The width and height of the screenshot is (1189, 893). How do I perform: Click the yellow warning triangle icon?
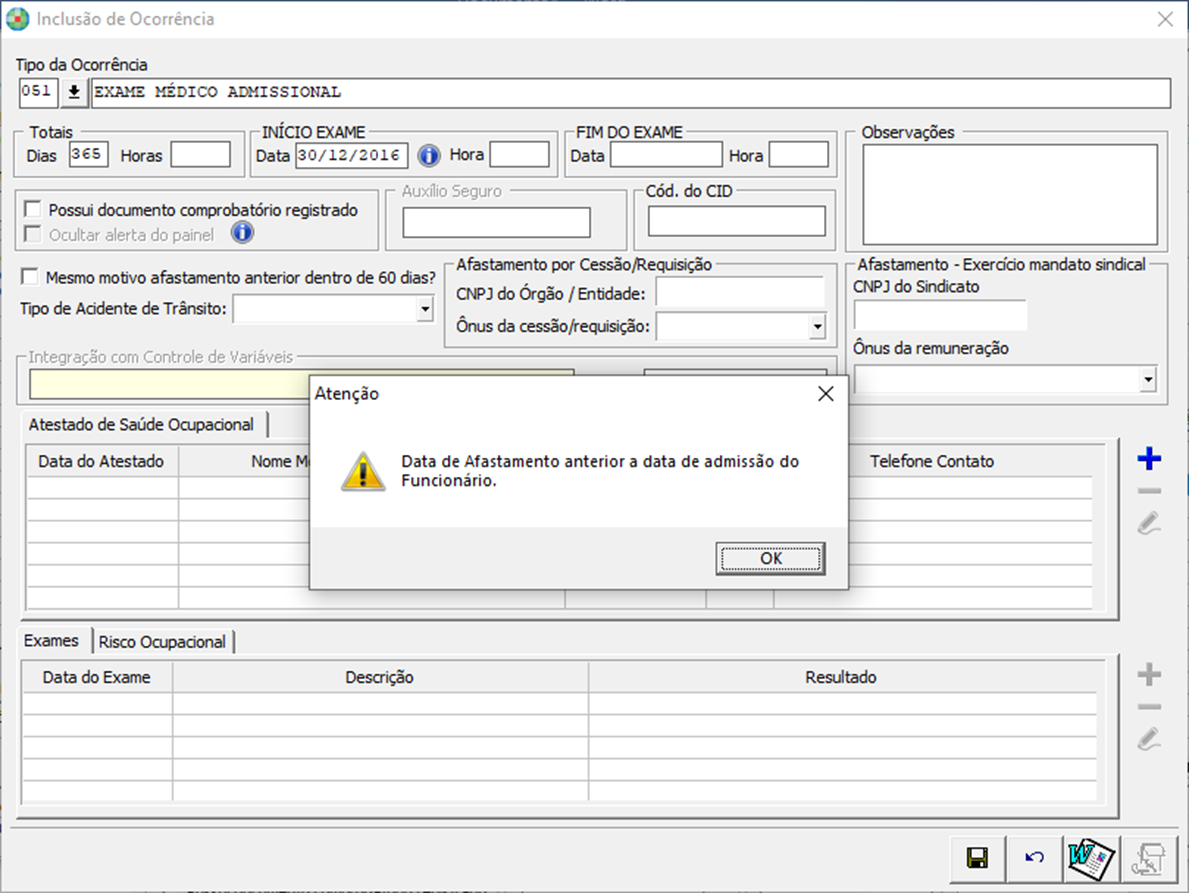363,472
